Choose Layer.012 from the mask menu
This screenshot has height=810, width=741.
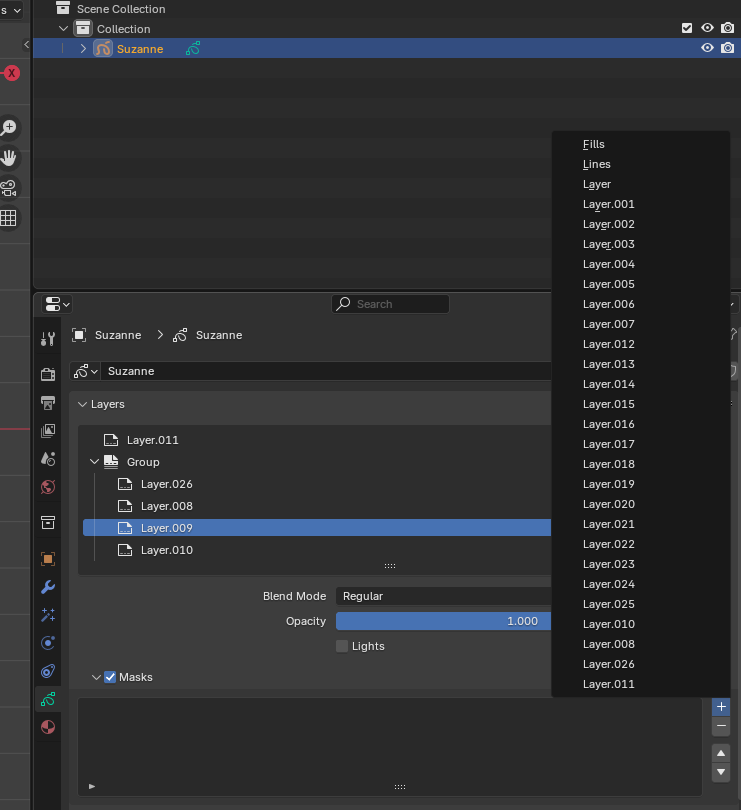click(x=641, y=344)
